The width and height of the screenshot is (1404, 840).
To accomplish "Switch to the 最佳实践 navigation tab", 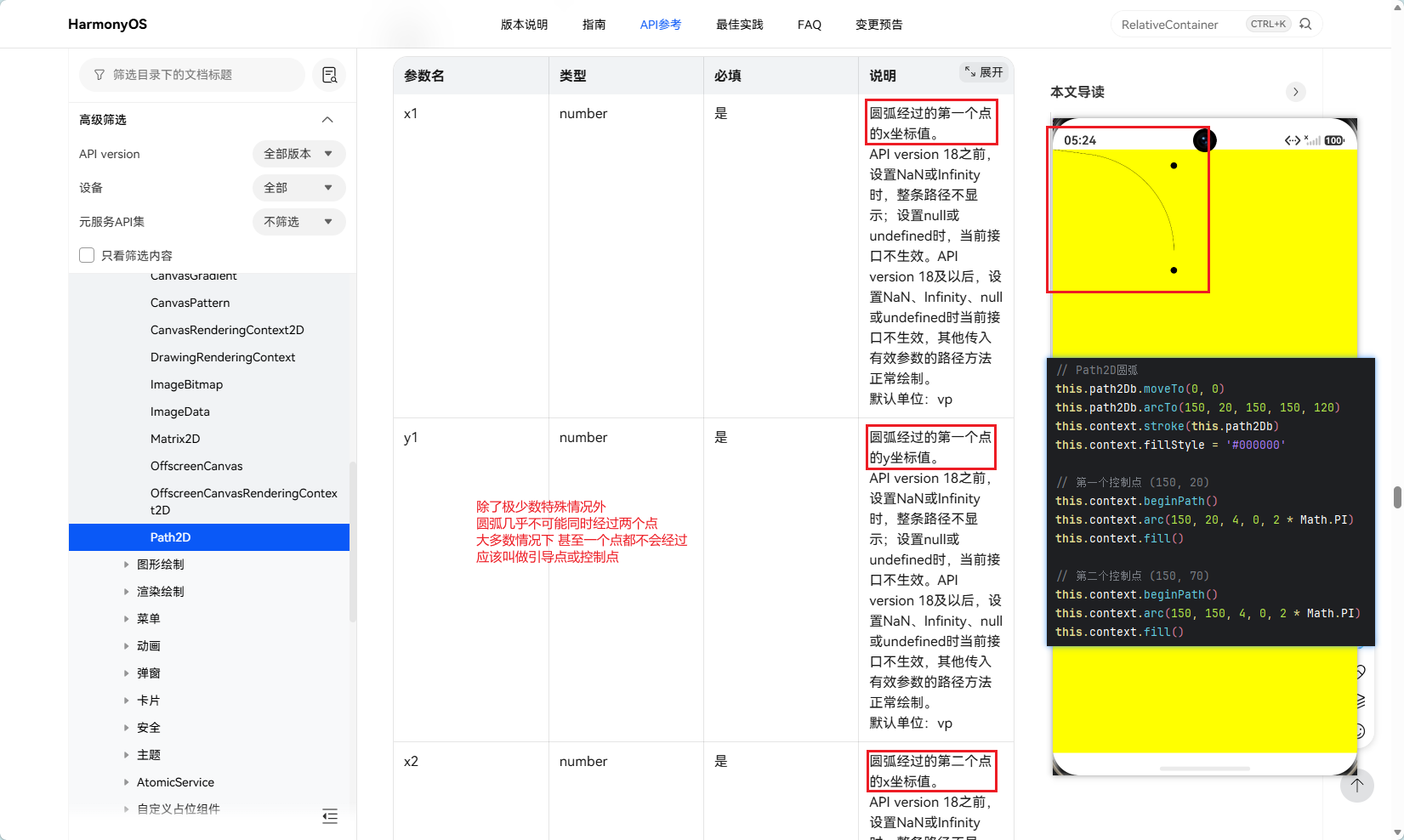I will point(739,25).
